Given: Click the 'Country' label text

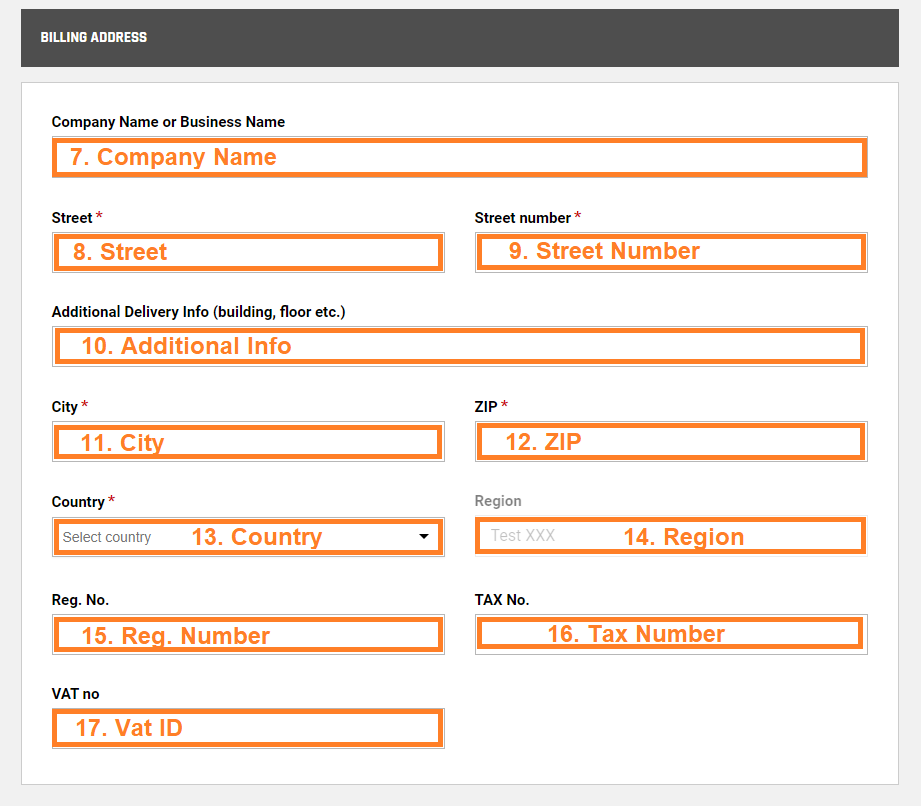Looking at the screenshot, I should (78, 502).
